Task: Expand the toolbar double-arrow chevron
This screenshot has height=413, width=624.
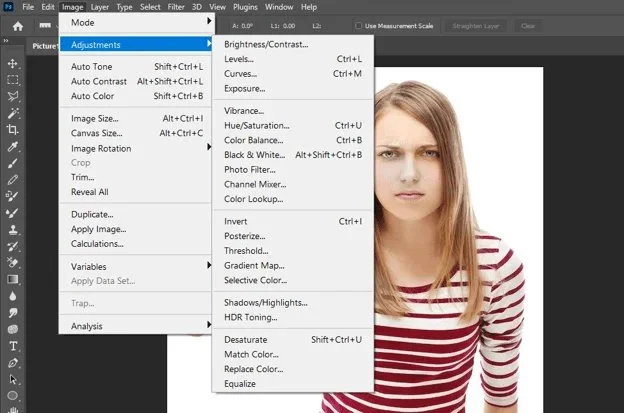Action: [6, 41]
